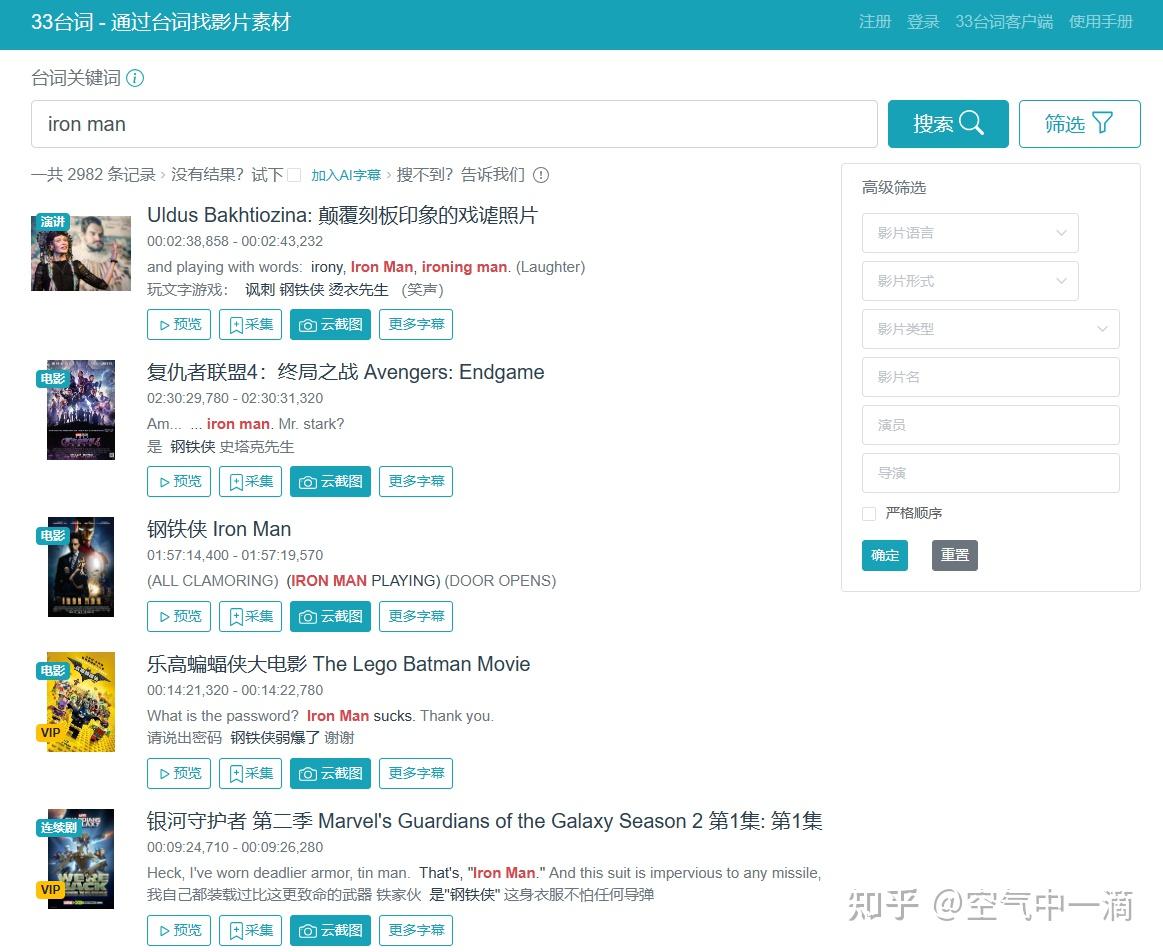Click the 影片名 input field
This screenshot has width=1163, height=952.
point(990,377)
